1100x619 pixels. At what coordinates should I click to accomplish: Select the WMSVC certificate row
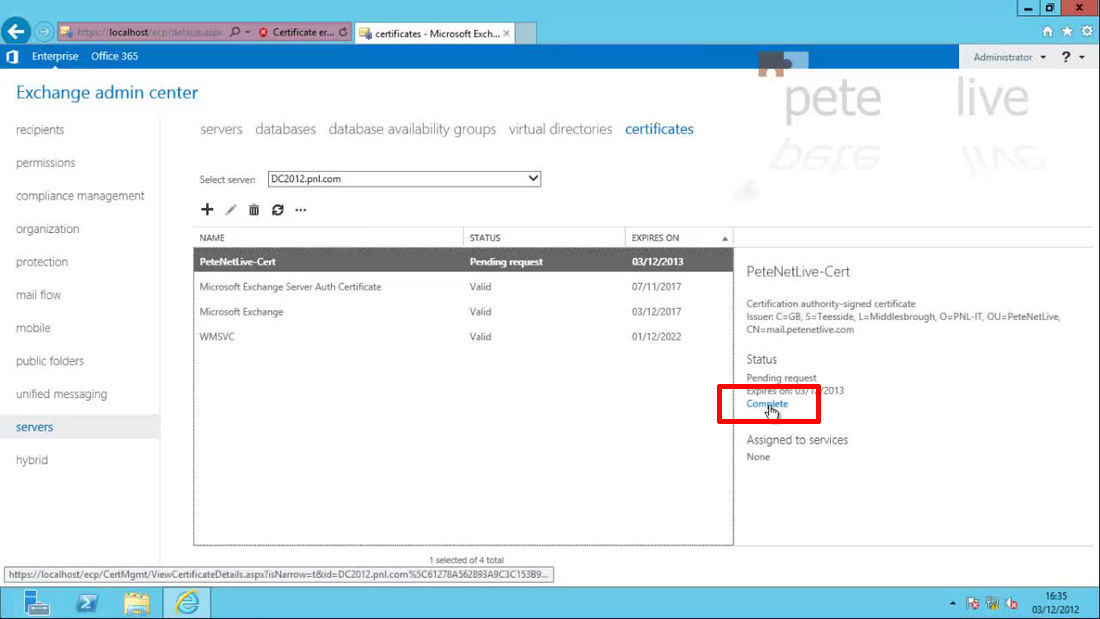point(463,336)
